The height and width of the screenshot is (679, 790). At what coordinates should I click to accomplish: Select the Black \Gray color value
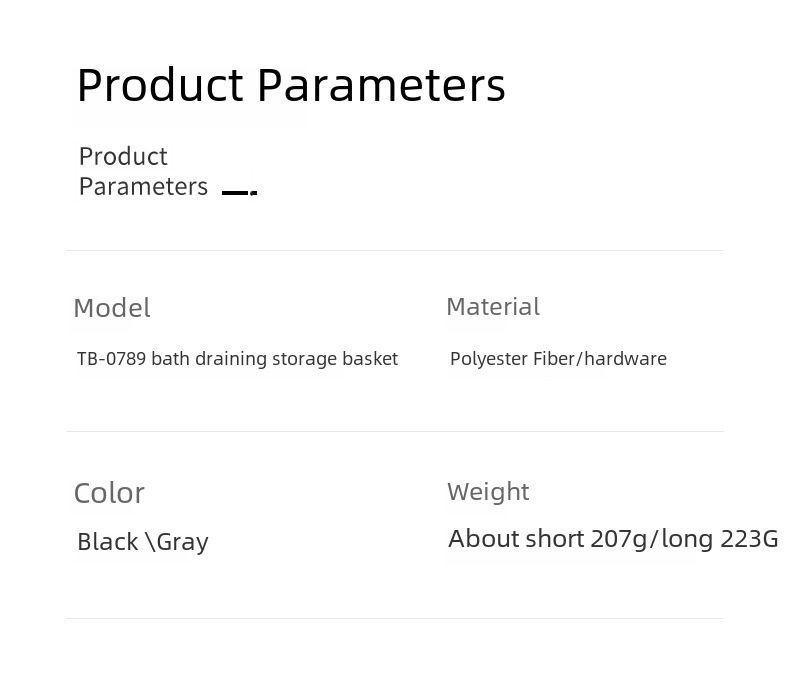[x=143, y=542]
